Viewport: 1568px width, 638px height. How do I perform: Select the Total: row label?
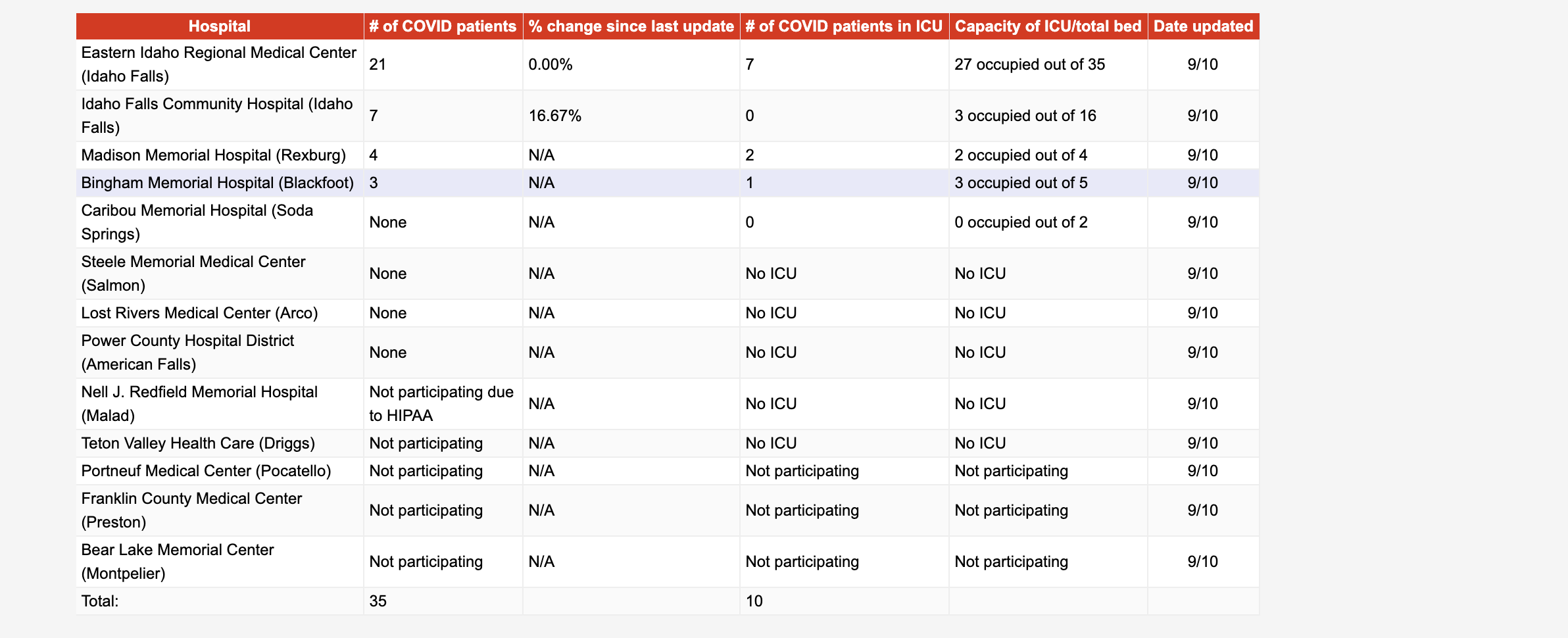100,601
